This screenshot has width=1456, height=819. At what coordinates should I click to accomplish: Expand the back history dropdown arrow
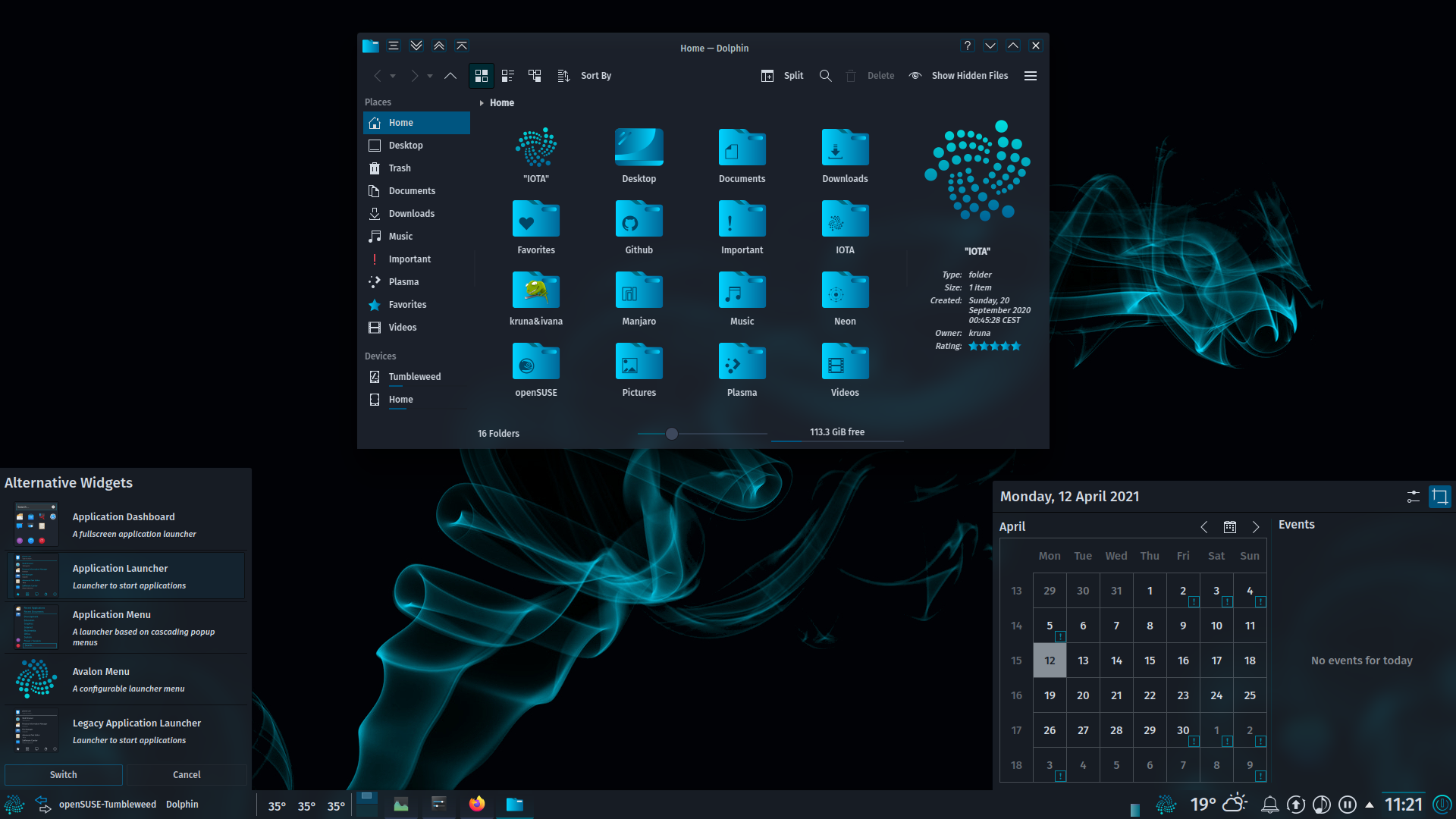point(393,76)
